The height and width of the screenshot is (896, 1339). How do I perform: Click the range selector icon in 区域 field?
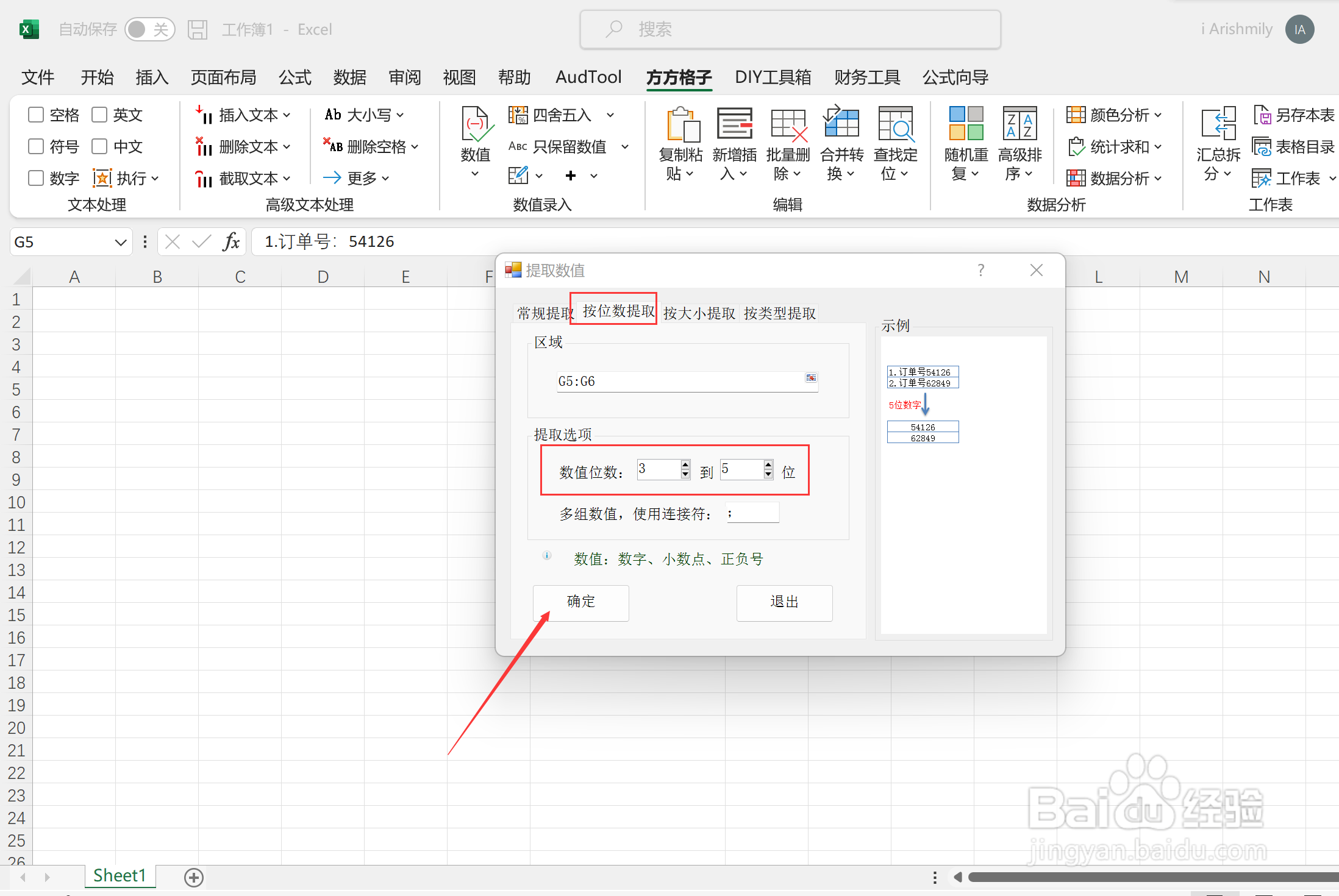(810, 379)
